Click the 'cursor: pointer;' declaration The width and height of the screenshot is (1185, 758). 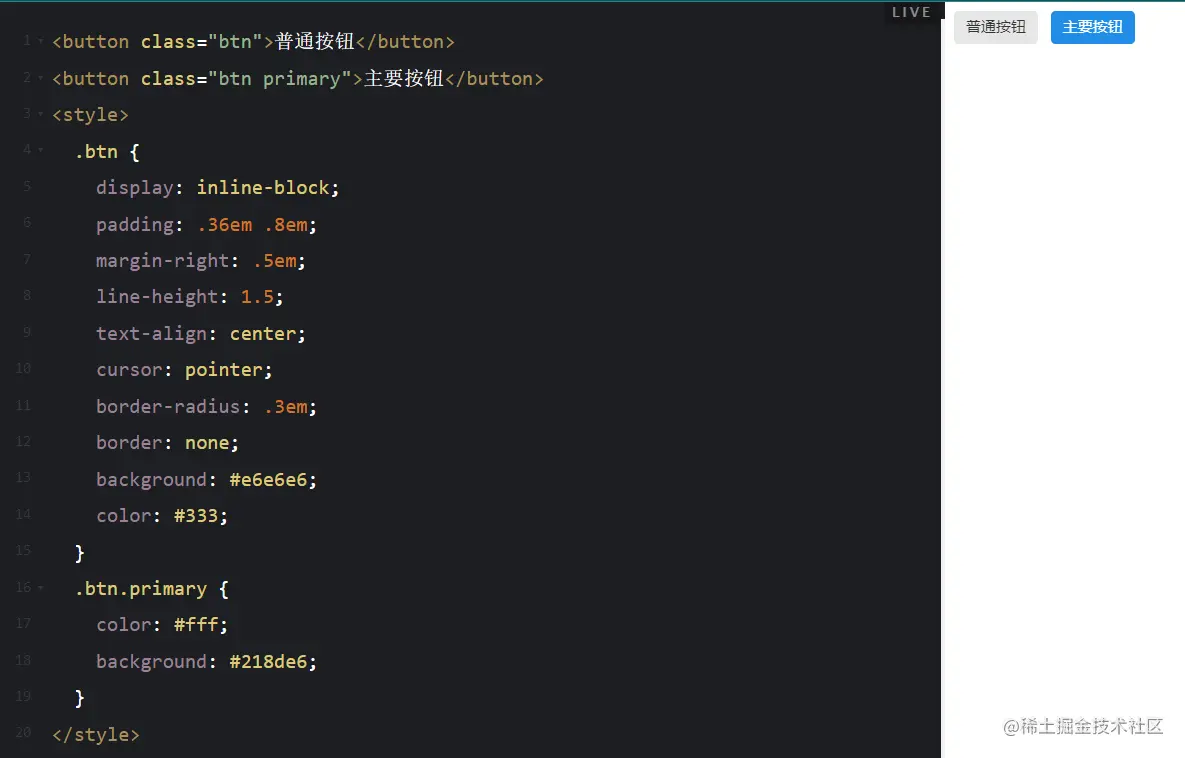(x=184, y=370)
